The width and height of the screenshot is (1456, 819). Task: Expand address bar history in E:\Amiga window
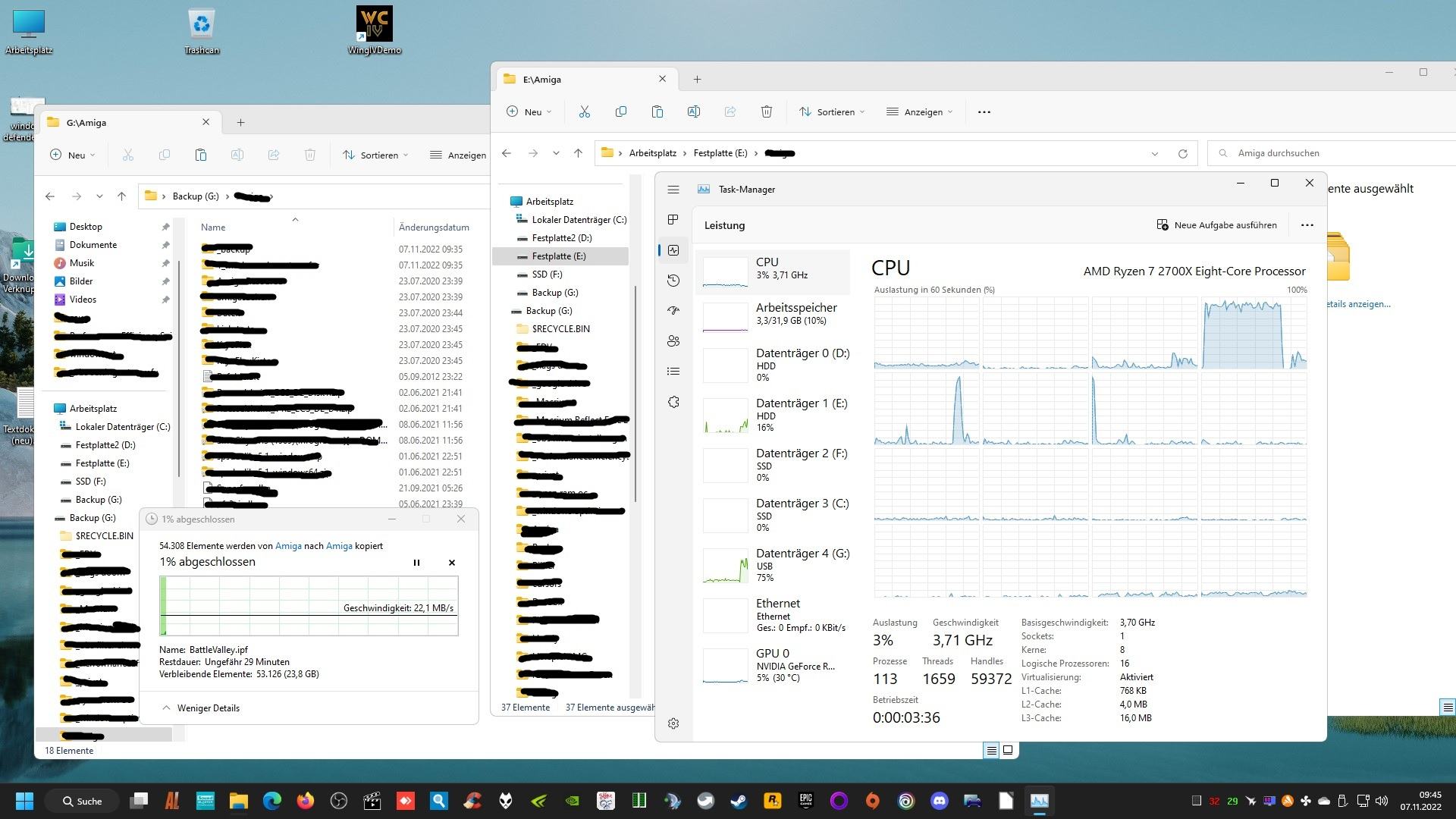click(1154, 153)
